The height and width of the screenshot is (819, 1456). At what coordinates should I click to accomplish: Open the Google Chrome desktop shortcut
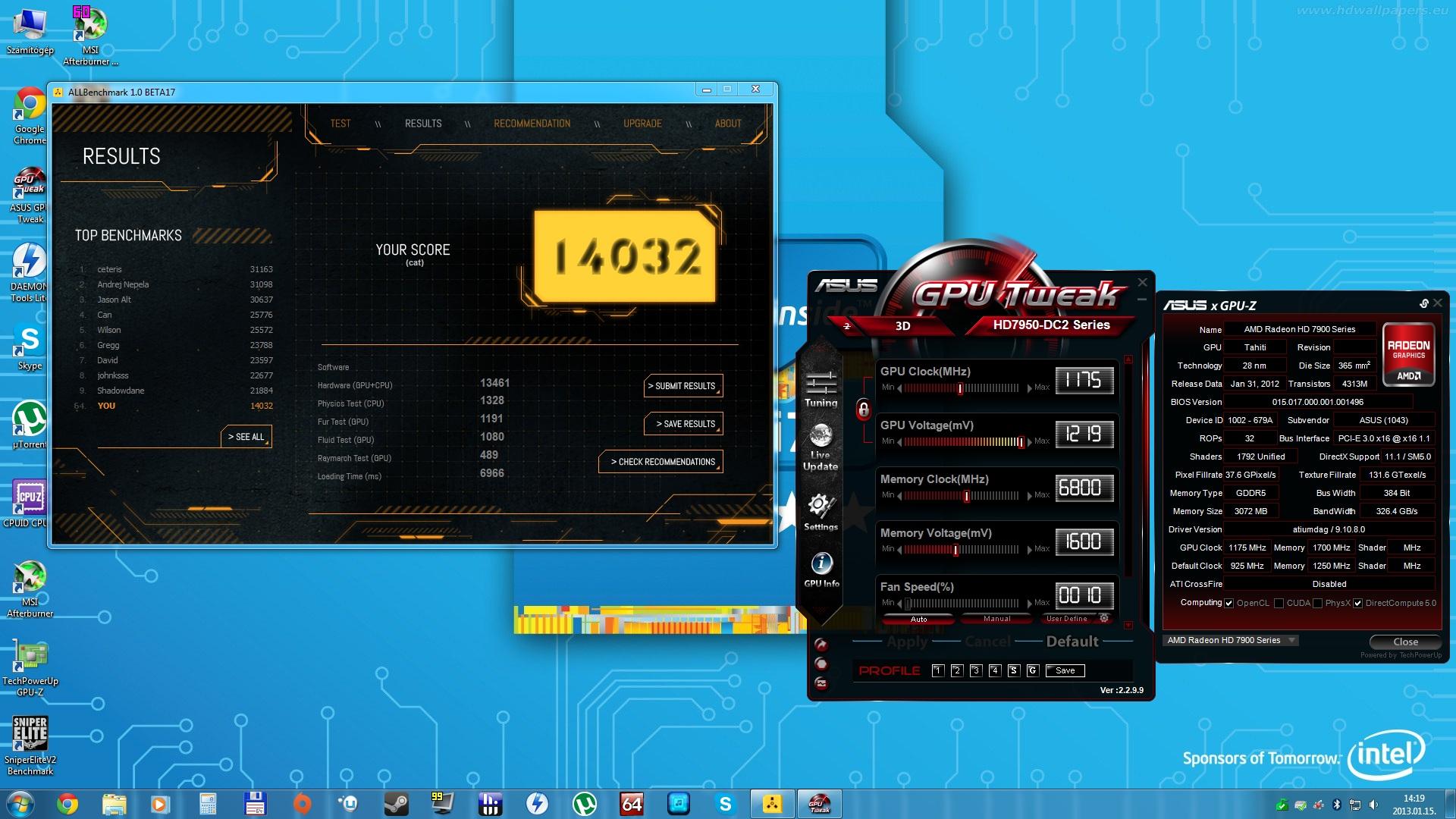[x=30, y=116]
